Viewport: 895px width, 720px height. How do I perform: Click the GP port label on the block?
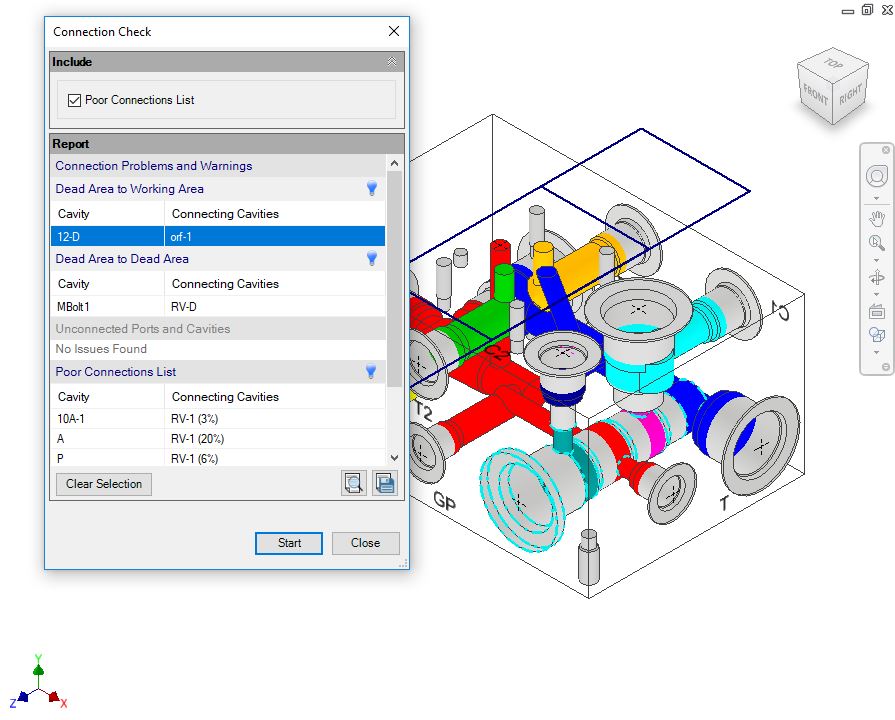click(445, 501)
